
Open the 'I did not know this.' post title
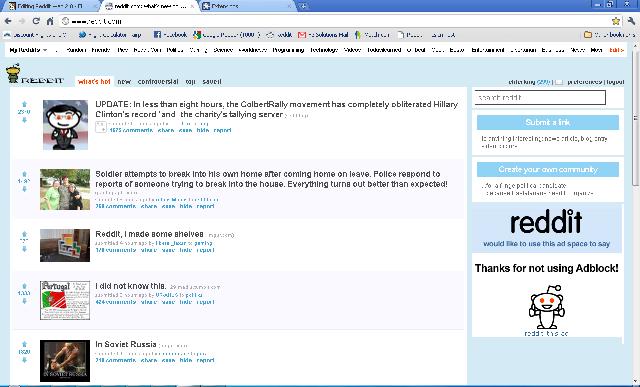click(x=131, y=286)
